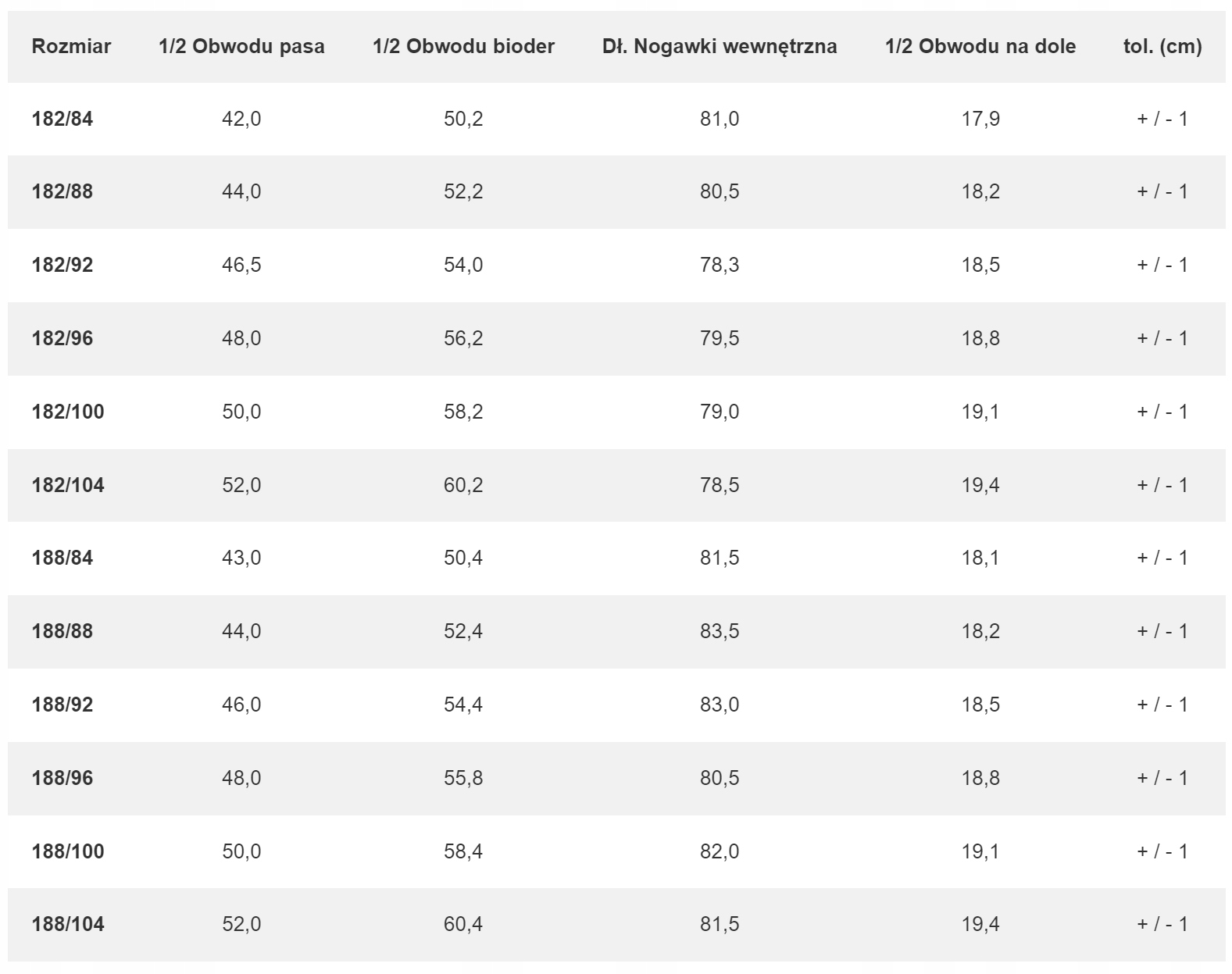Click the 1/2 Obwodu na dole header
Screen dimensions: 1232x974
(x=980, y=46)
